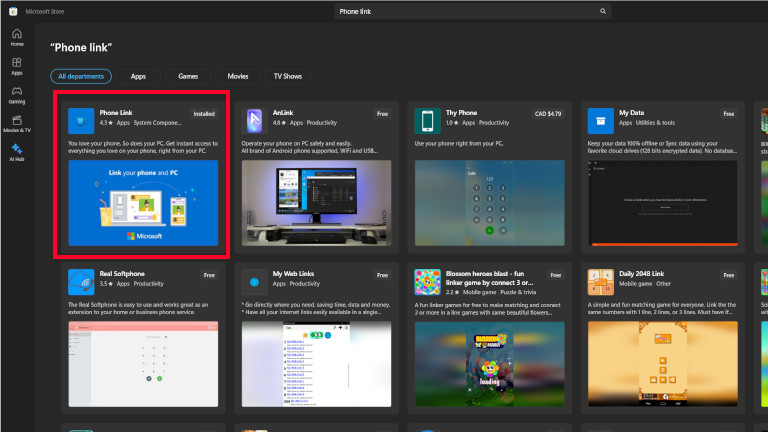This screenshot has height=432, width=768.
Task: Switch to the TV Shows filter
Action: [288, 76]
